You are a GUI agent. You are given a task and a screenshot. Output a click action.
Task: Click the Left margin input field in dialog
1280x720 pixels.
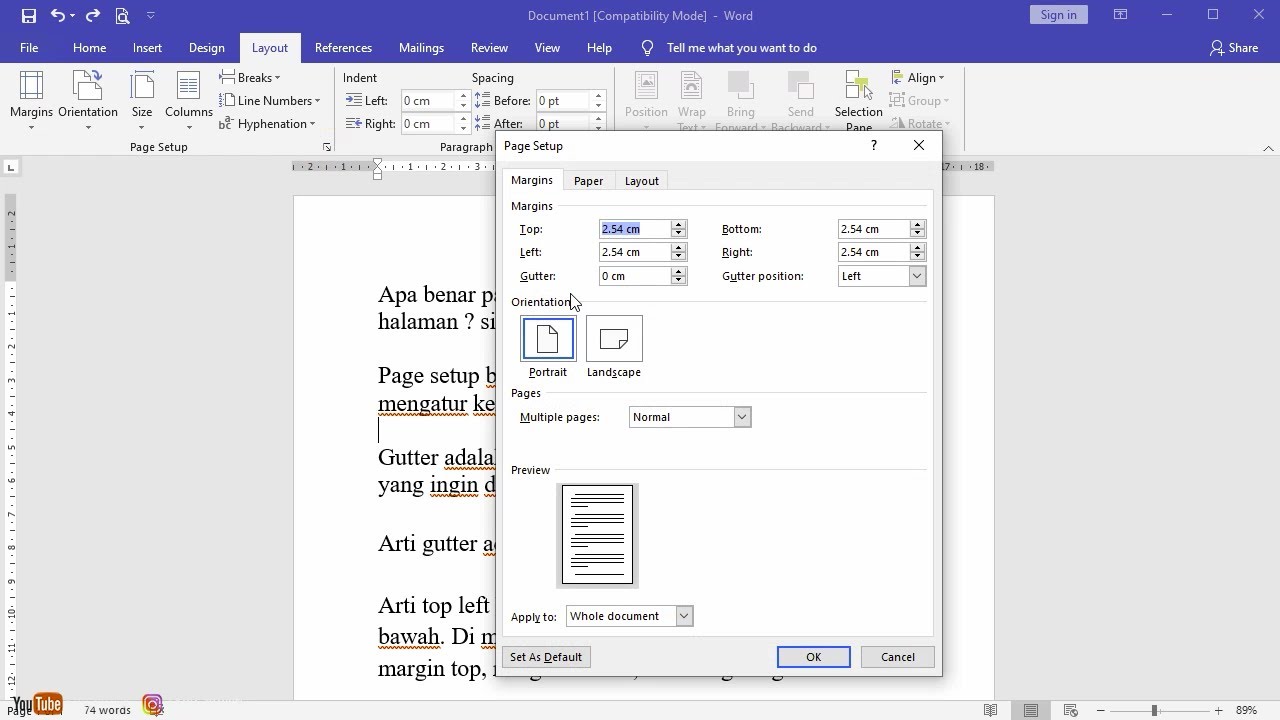(x=634, y=252)
